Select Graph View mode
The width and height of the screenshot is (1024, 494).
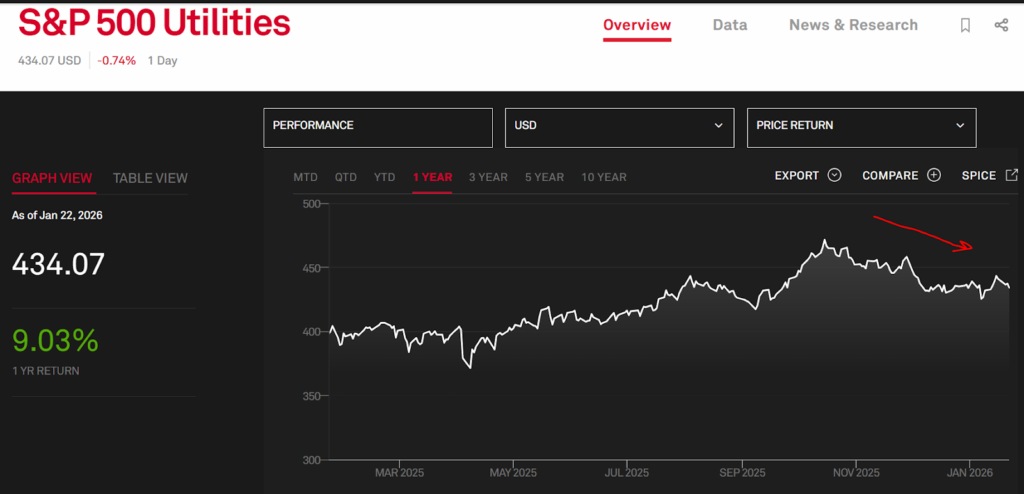pos(52,178)
